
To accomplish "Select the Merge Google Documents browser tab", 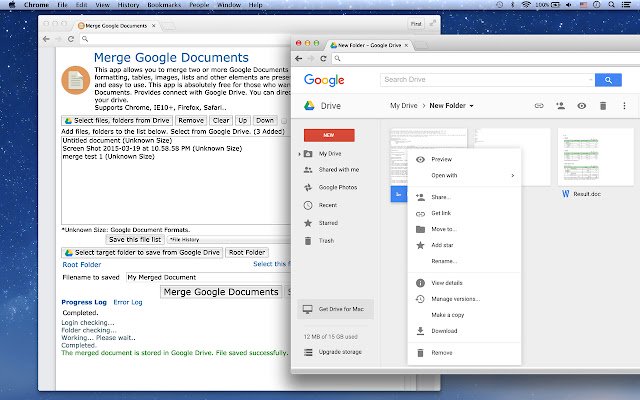I will [x=116, y=26].
